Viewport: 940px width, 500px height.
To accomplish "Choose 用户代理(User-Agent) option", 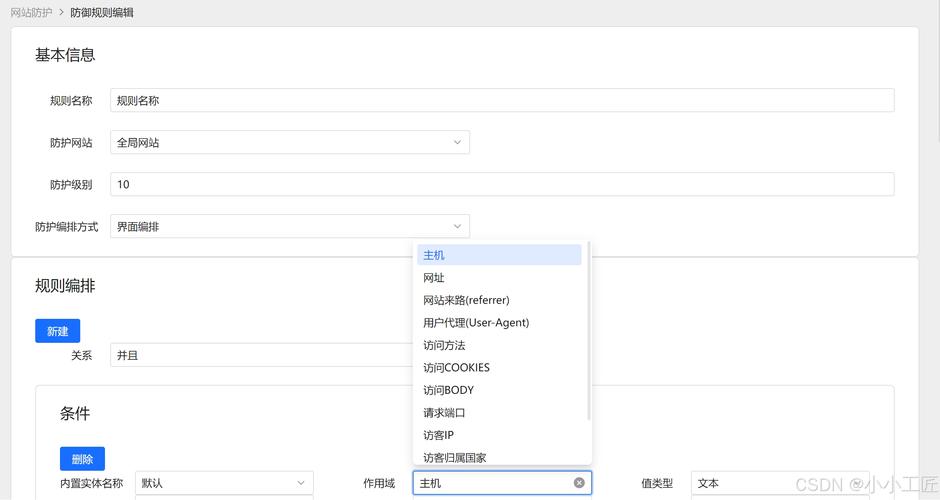I will 499,323.
